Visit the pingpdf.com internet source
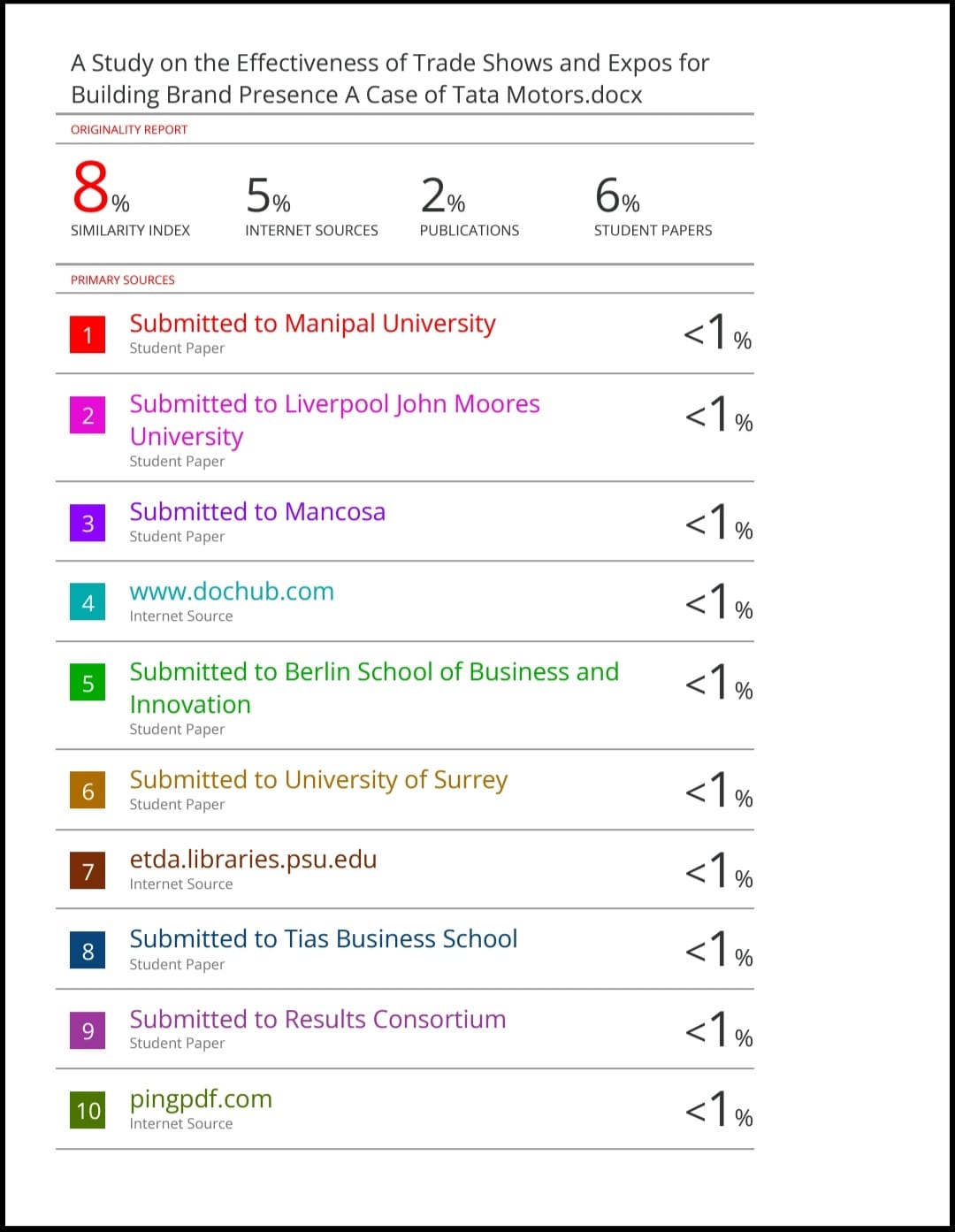Image resolution: width=955 pixels, height=1232 pixels. click(201, 1099)
